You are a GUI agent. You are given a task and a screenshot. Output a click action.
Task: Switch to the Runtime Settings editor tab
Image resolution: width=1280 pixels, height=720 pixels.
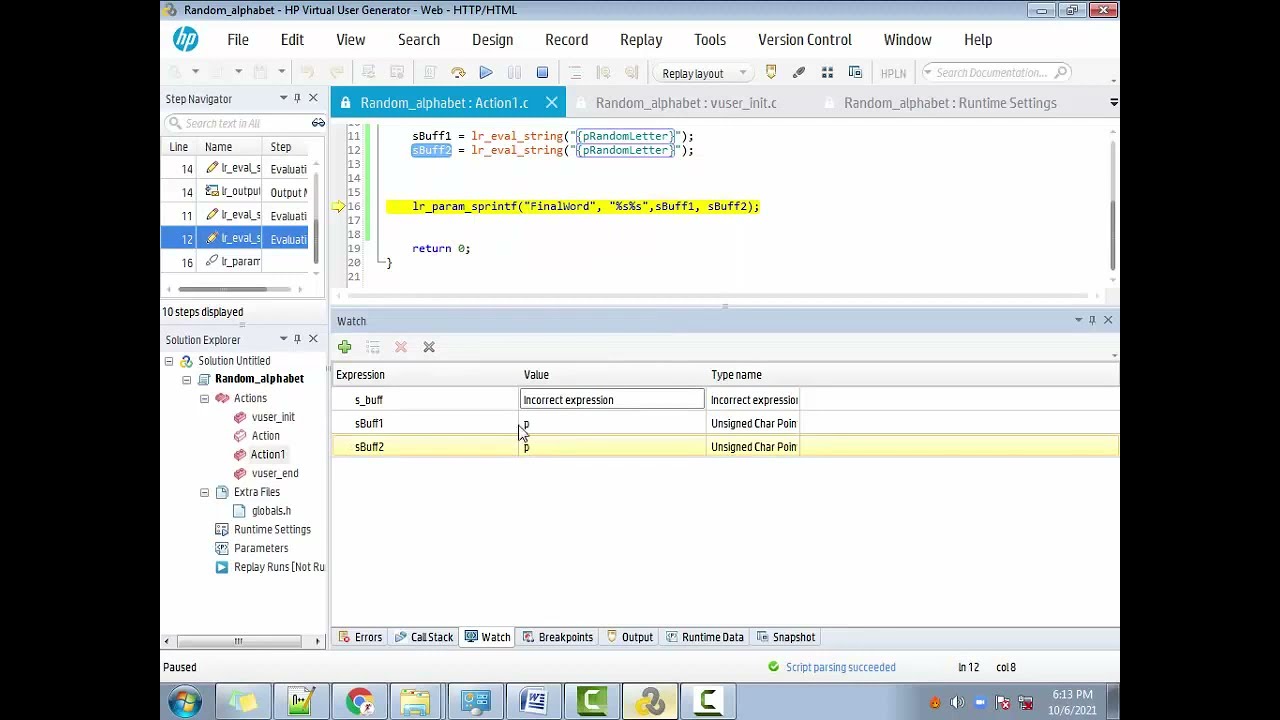click(x=950, y=103)
